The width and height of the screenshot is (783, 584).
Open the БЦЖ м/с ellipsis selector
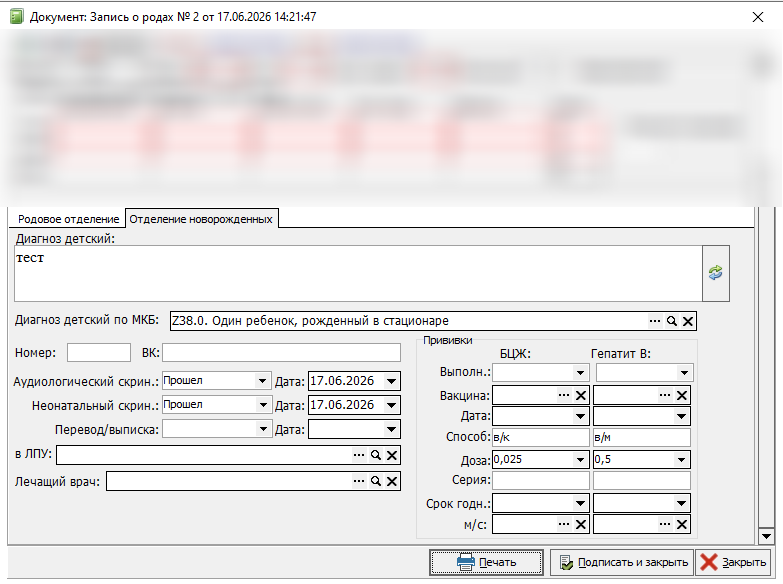(x=564, y=524)
